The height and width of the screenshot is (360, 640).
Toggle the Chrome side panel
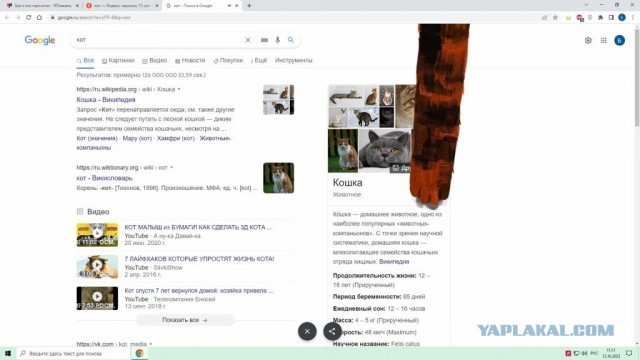(x=611, y=18)
